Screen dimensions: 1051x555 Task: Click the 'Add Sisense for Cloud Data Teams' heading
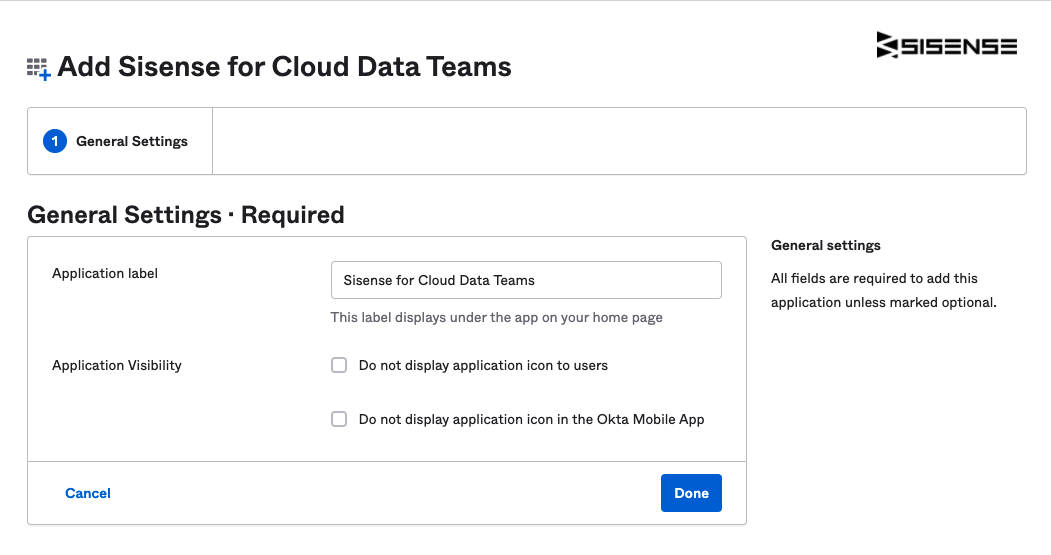(x=284, y=67)
